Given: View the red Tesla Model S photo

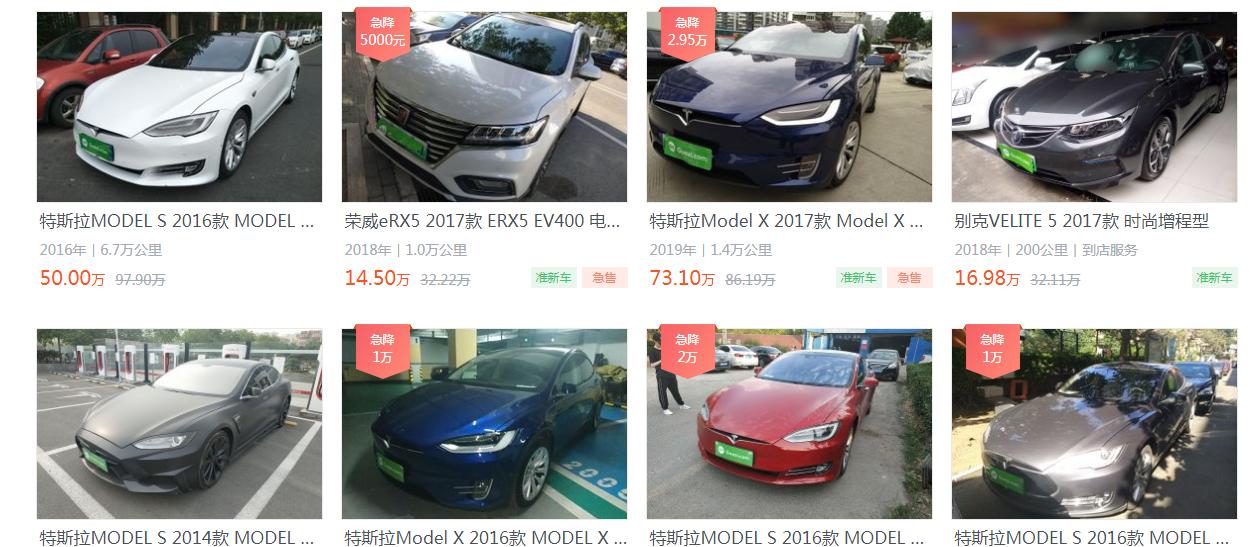Looking at the screenshot, I should [789, 424].
